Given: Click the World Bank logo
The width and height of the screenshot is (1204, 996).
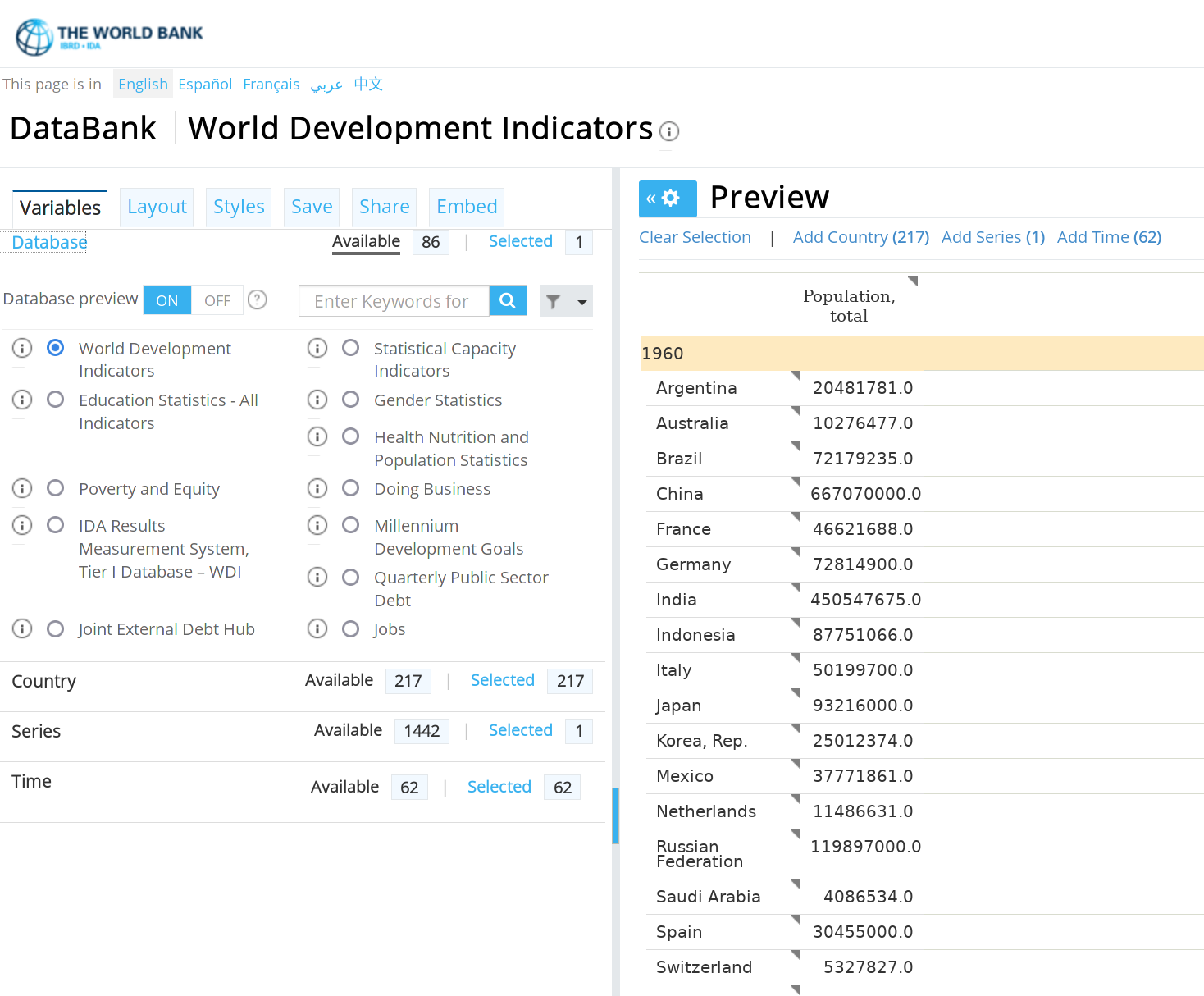Looking at the screenshot, I should (109, 37).
